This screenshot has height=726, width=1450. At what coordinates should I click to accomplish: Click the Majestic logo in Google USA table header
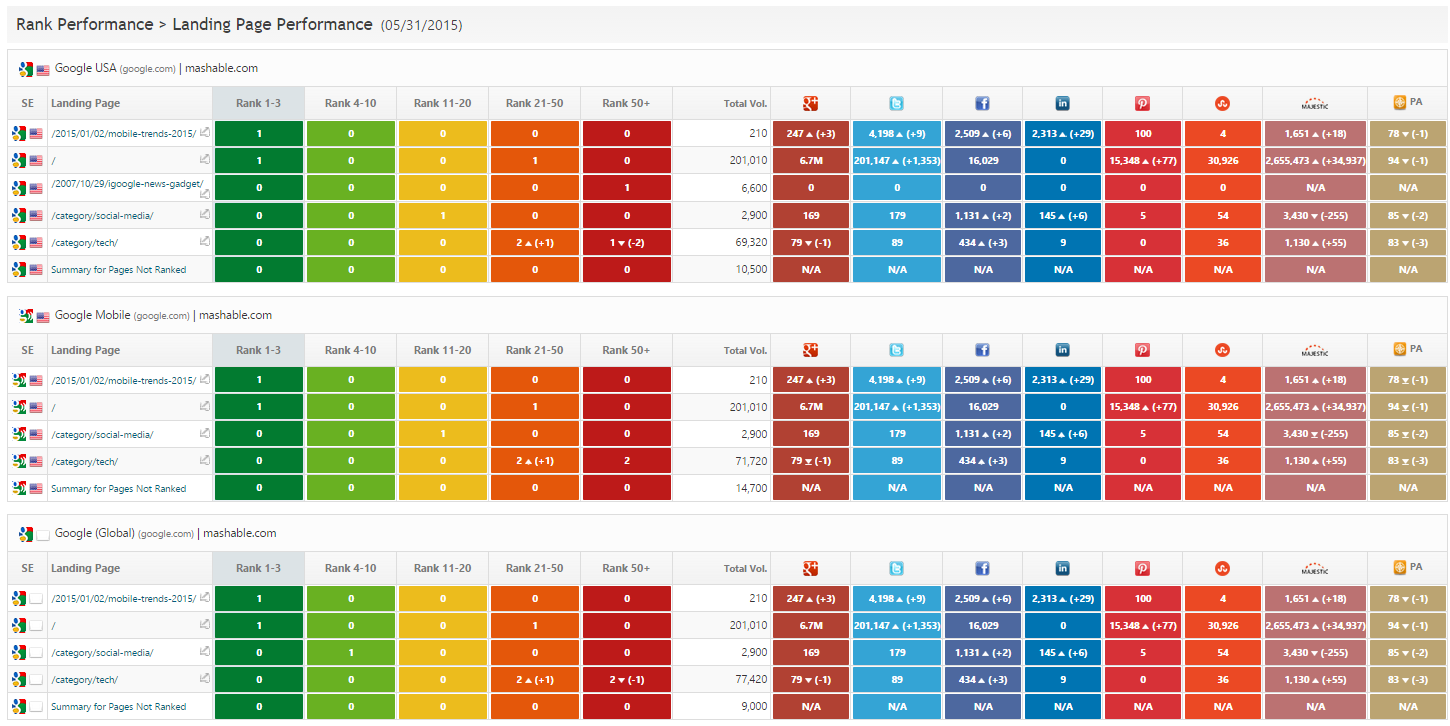[x=1315, y=103]
